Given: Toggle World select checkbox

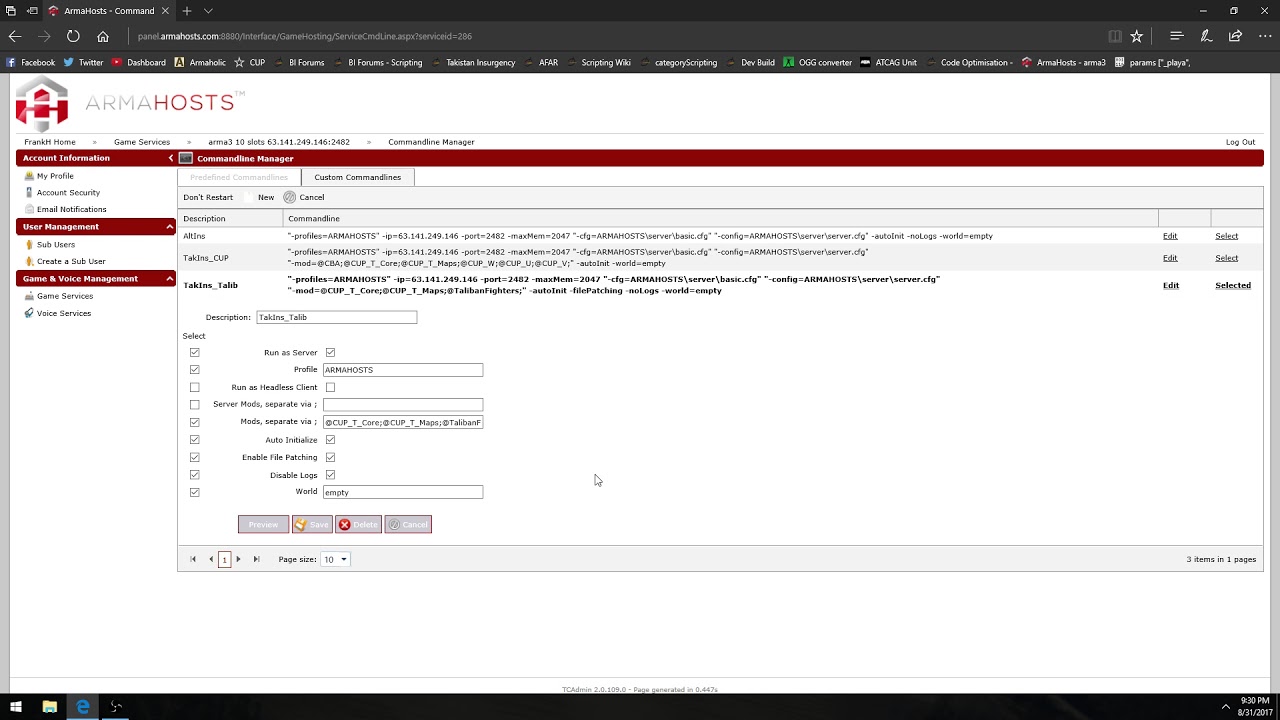Looking at the screenshot, I should tap(195, 492).
